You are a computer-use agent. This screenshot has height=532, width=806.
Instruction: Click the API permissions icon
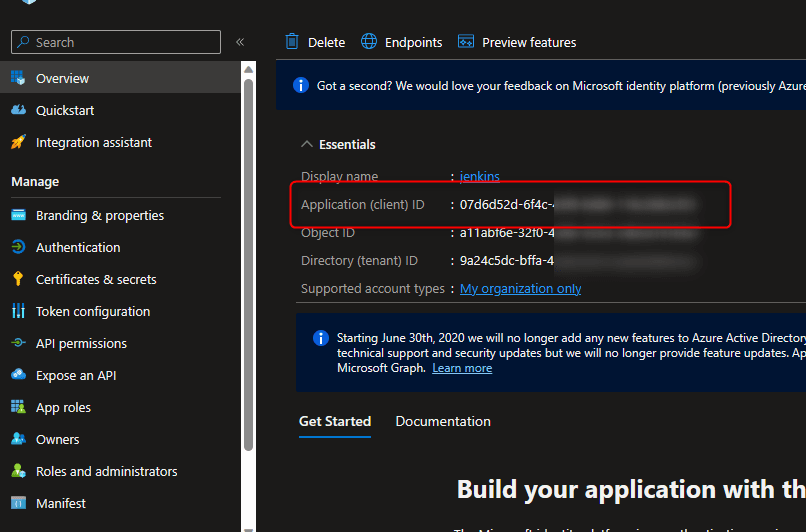tap(19, 342)
